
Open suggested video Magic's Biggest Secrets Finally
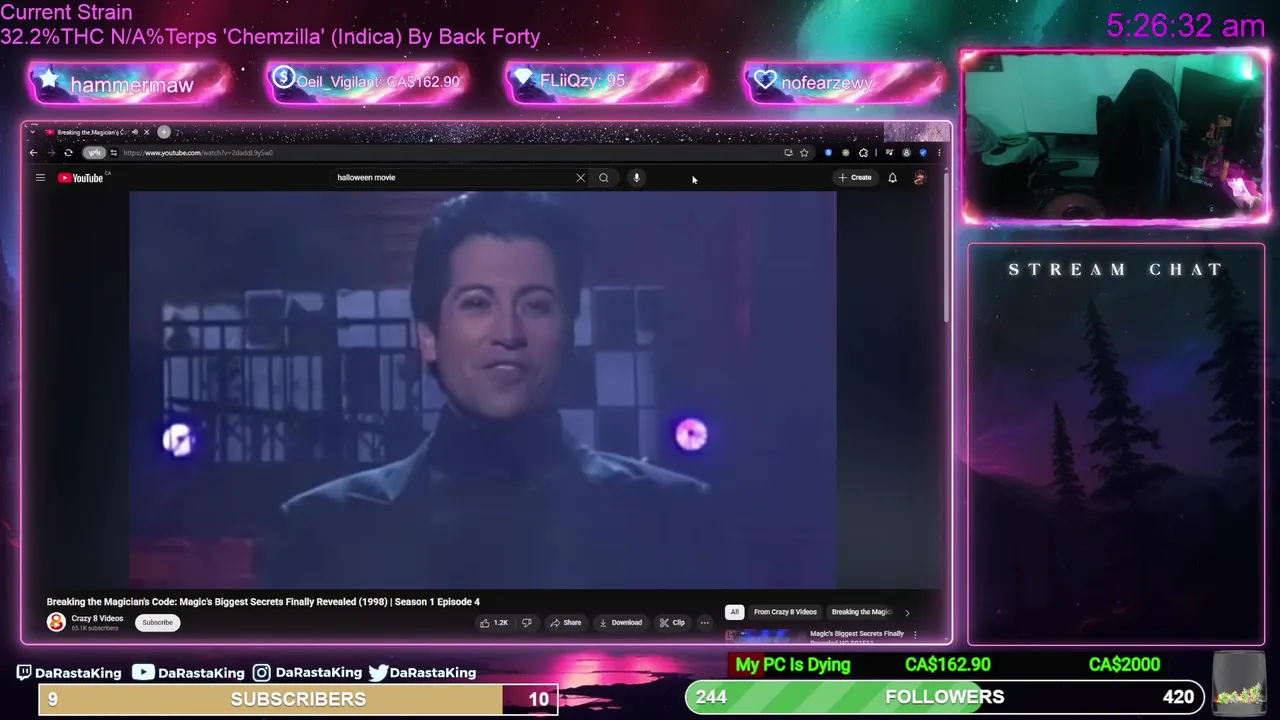[856, 634]
